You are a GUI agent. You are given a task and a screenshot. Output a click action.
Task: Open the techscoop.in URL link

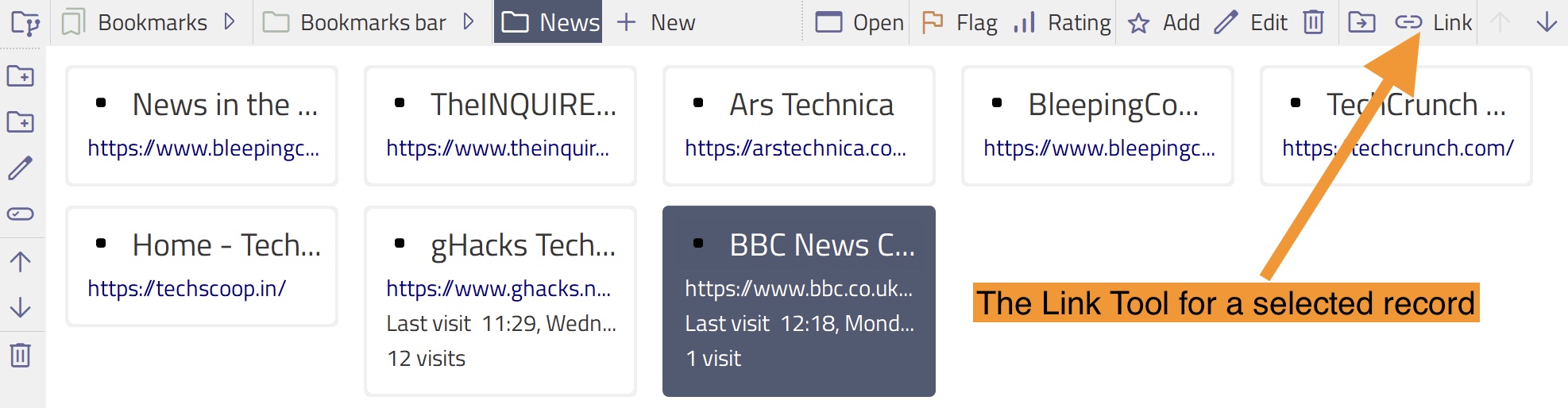point(187,288)
